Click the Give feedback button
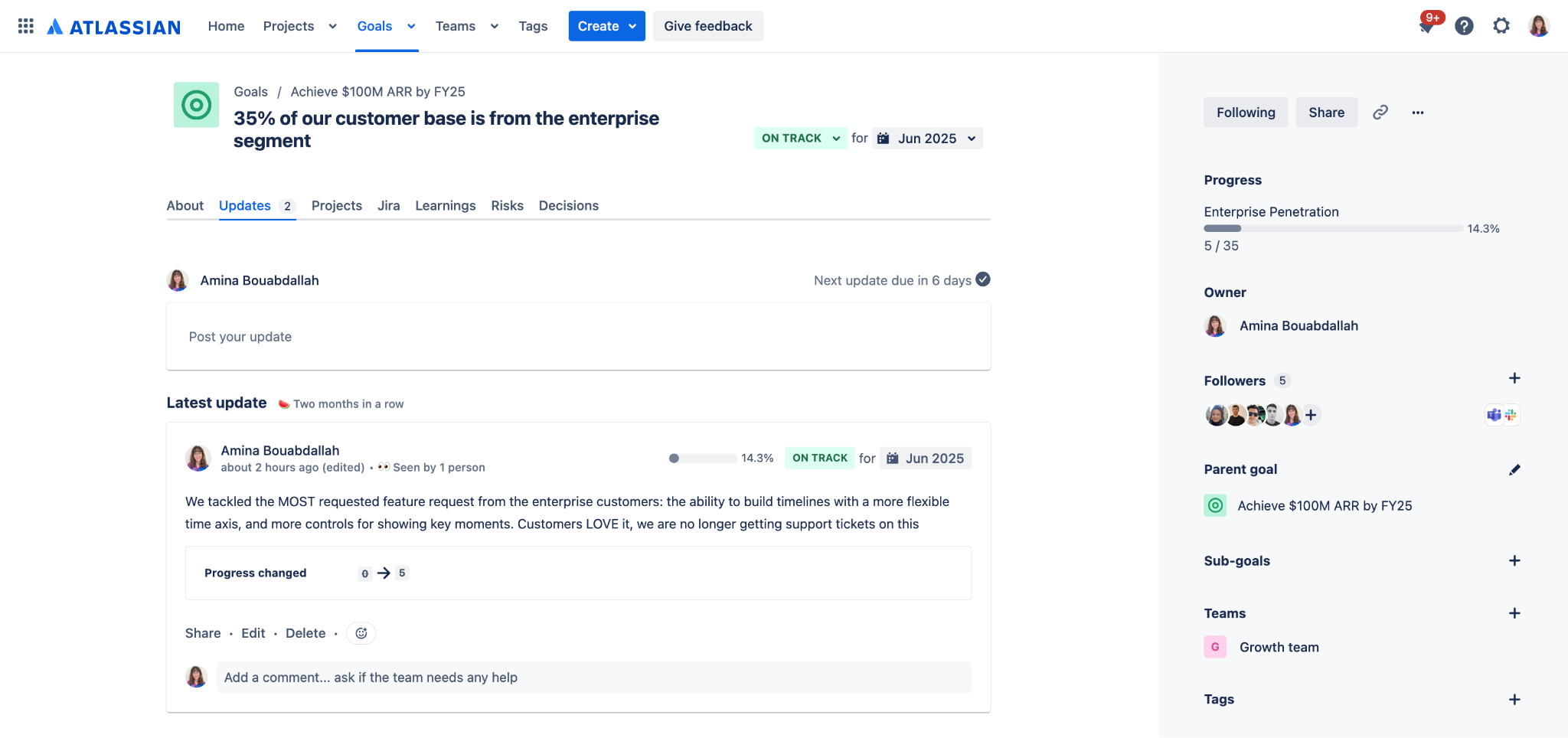Image resolution: width=1568 pixels, height=738 pixels. coord(707,26)
